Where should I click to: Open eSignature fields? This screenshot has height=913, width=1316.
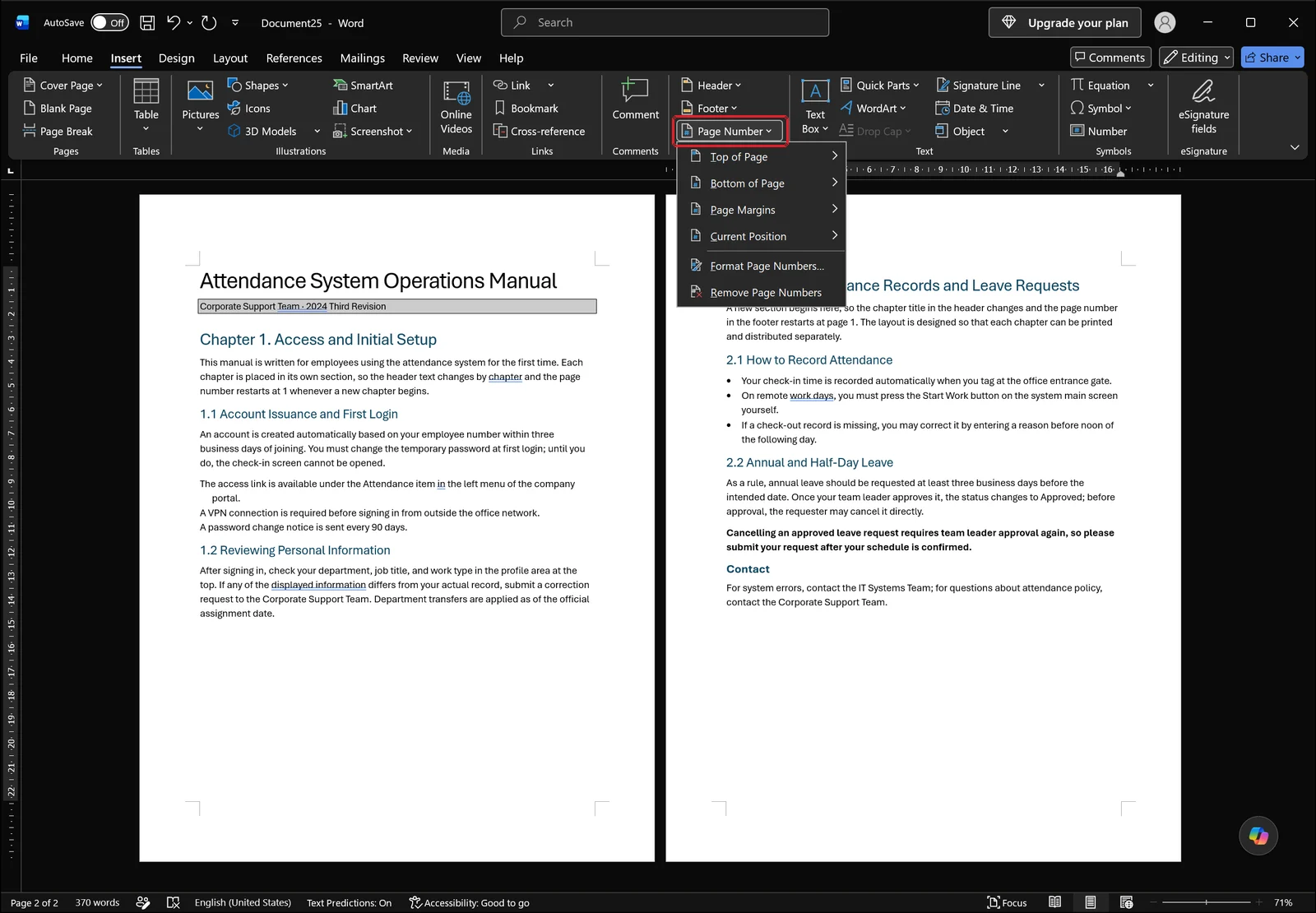point(1204,107)
